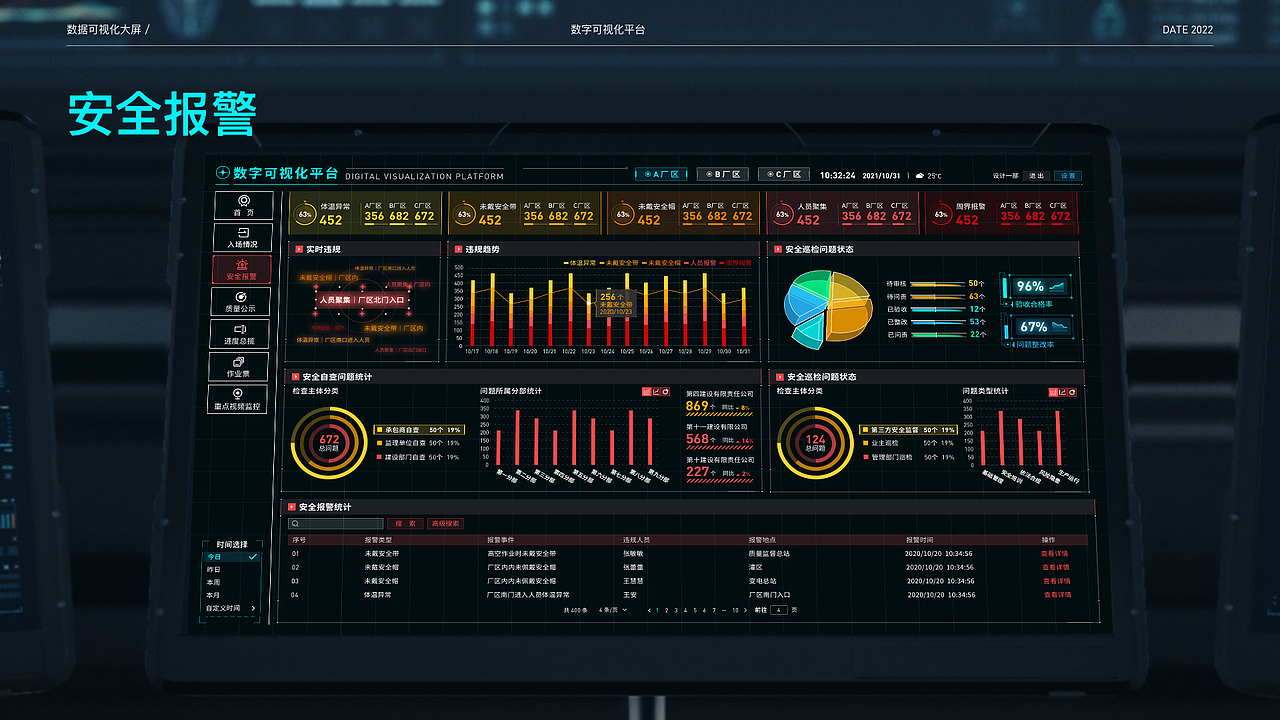Open the 重点视频监控 camera icon
This screenshot has width=1280, height=720.
(x=238, y=395)
